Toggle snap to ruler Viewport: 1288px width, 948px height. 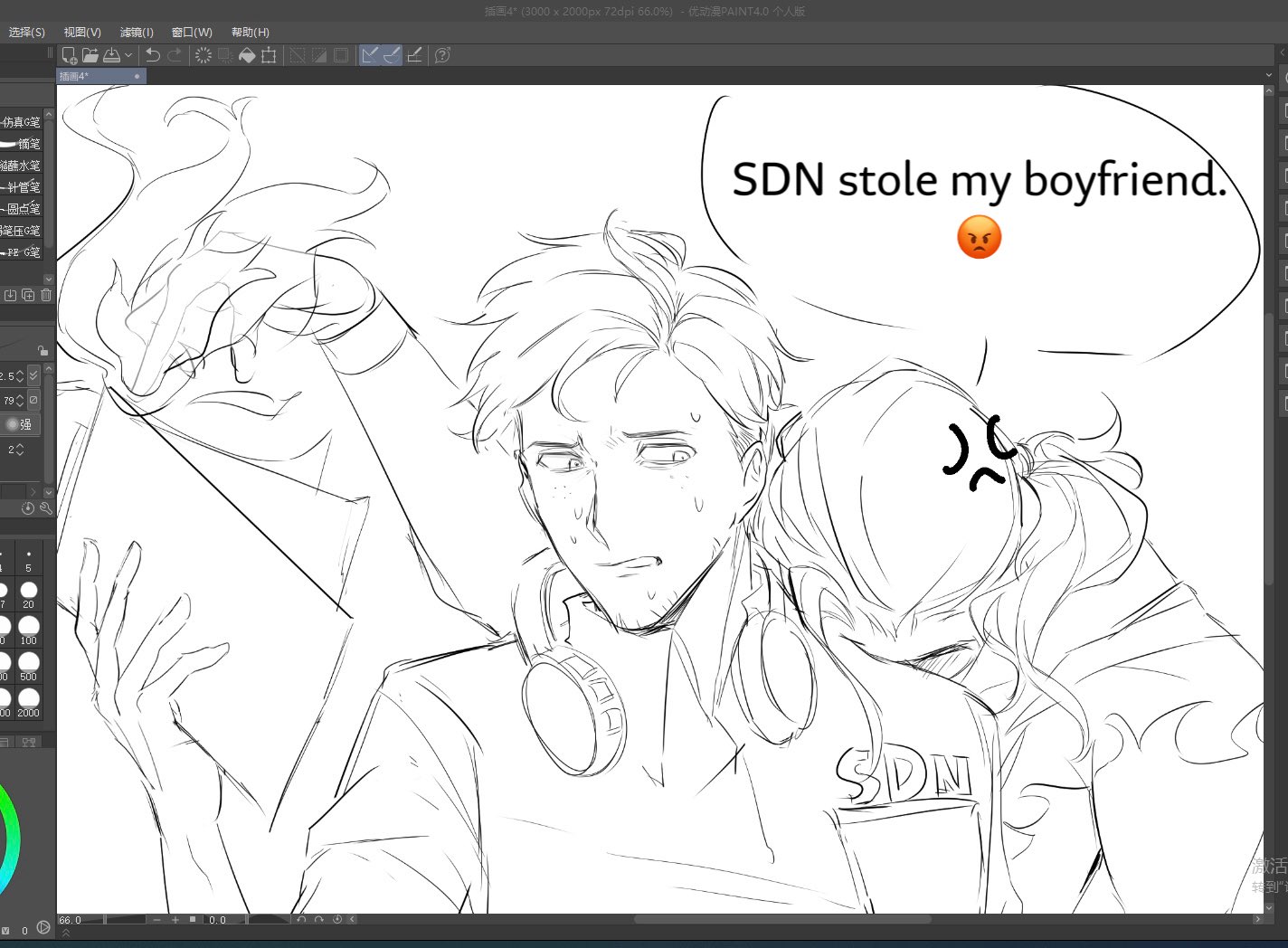tap(370, 55)
